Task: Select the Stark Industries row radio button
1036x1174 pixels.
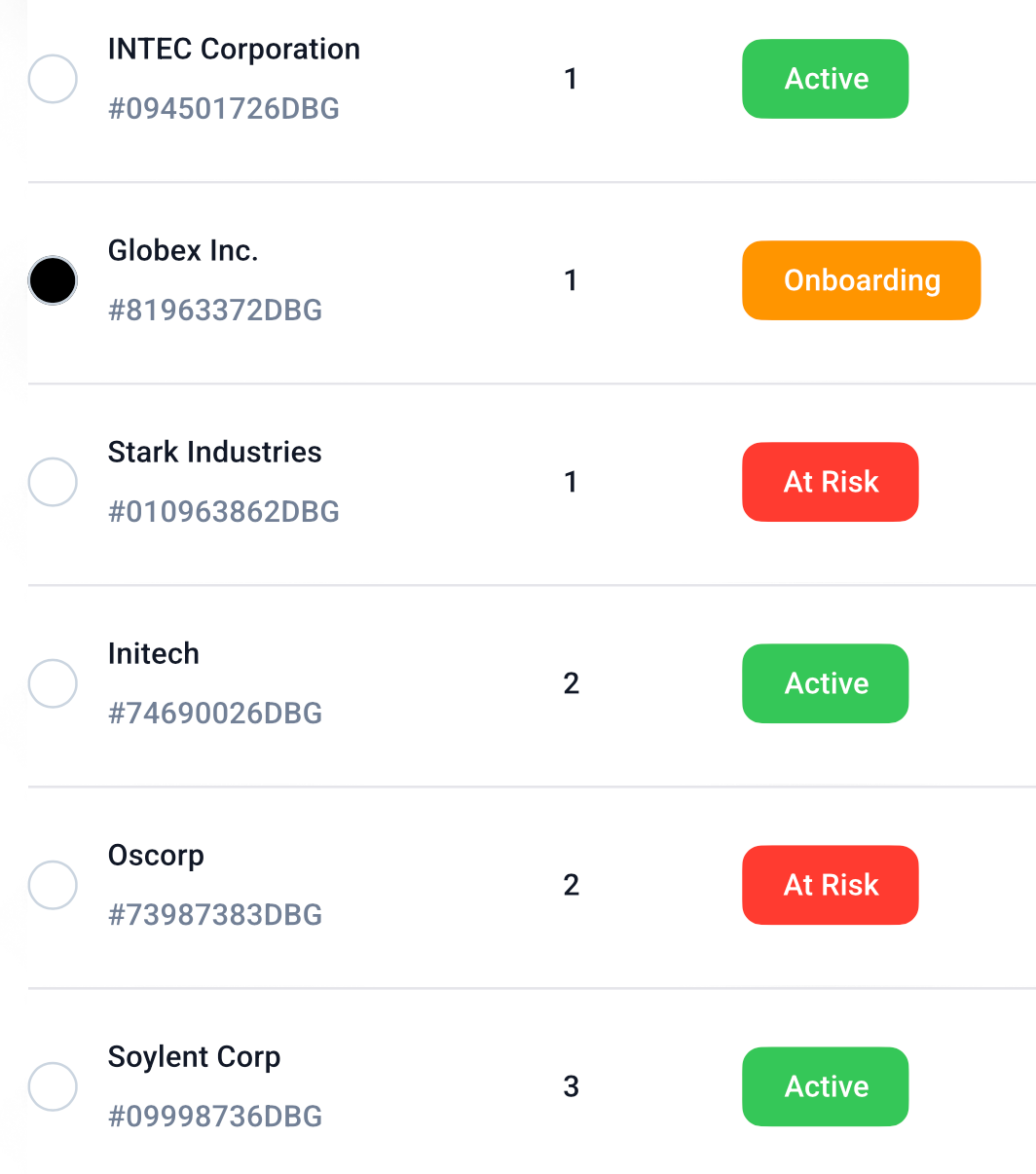Action: 53,482
